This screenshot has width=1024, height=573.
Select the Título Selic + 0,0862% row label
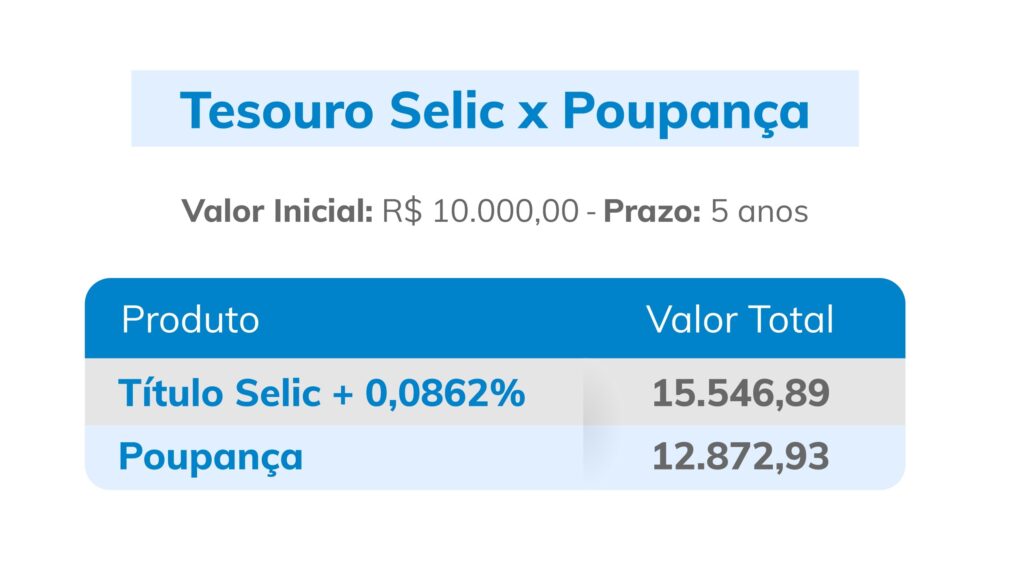pos(321,393)
